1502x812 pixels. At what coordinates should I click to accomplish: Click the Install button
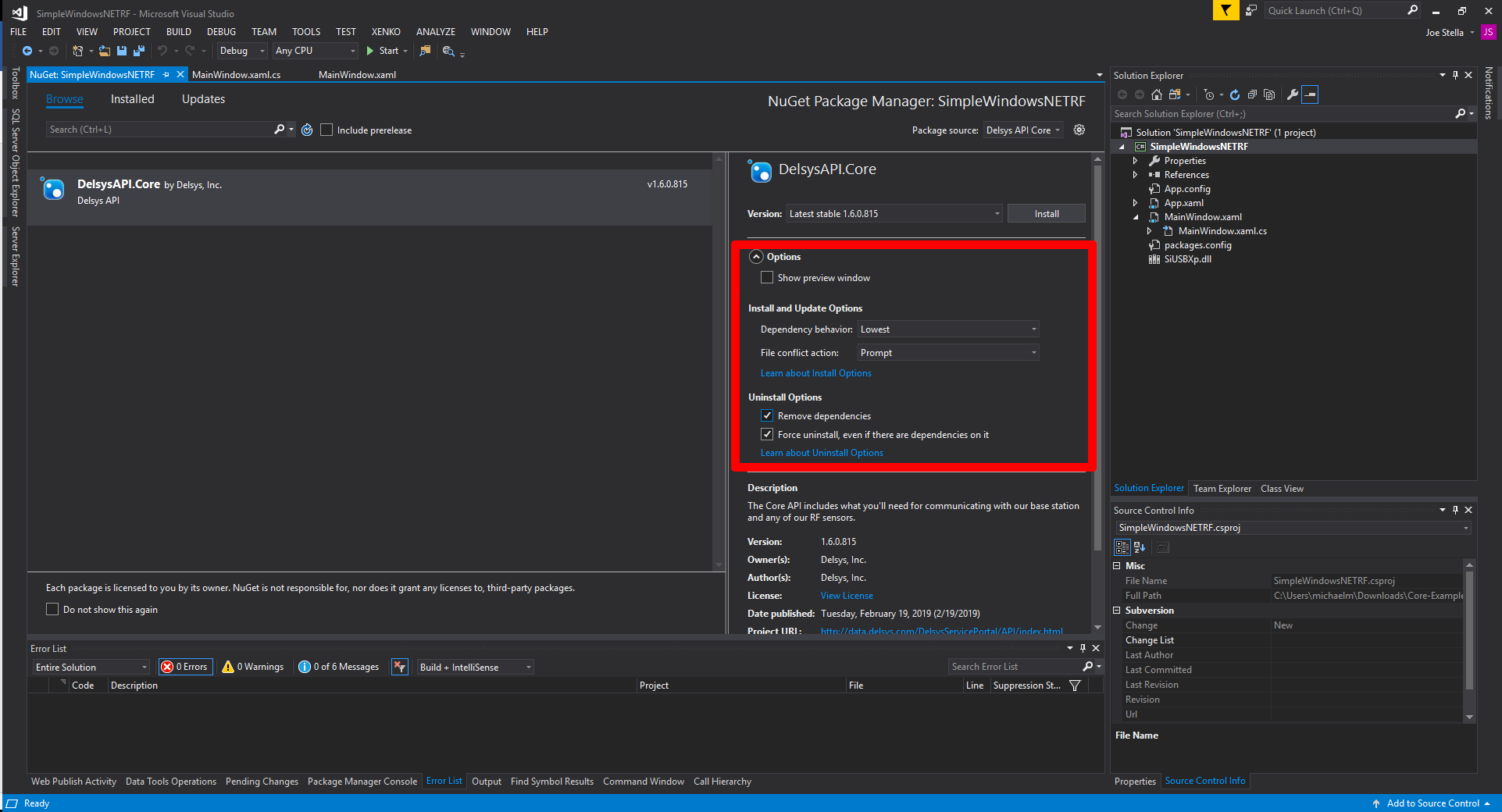(x=1047, y=213)
